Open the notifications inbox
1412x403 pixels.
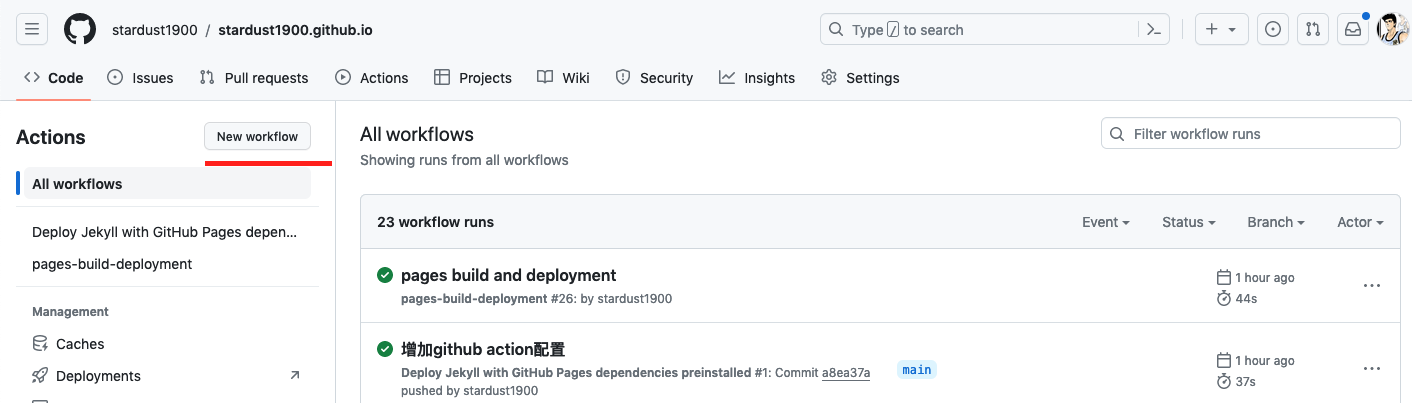1353,30
